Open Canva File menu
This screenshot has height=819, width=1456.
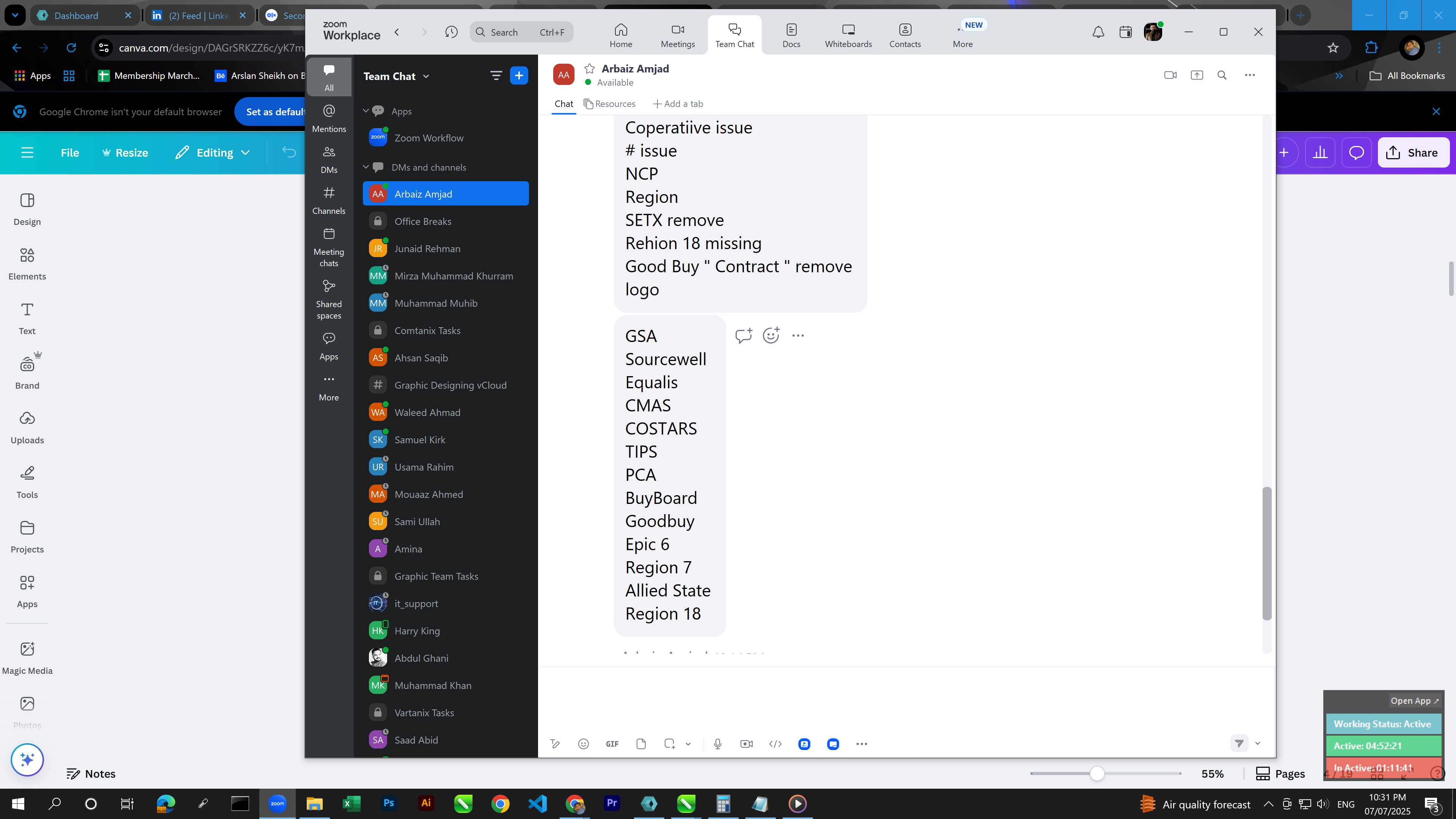69,152
